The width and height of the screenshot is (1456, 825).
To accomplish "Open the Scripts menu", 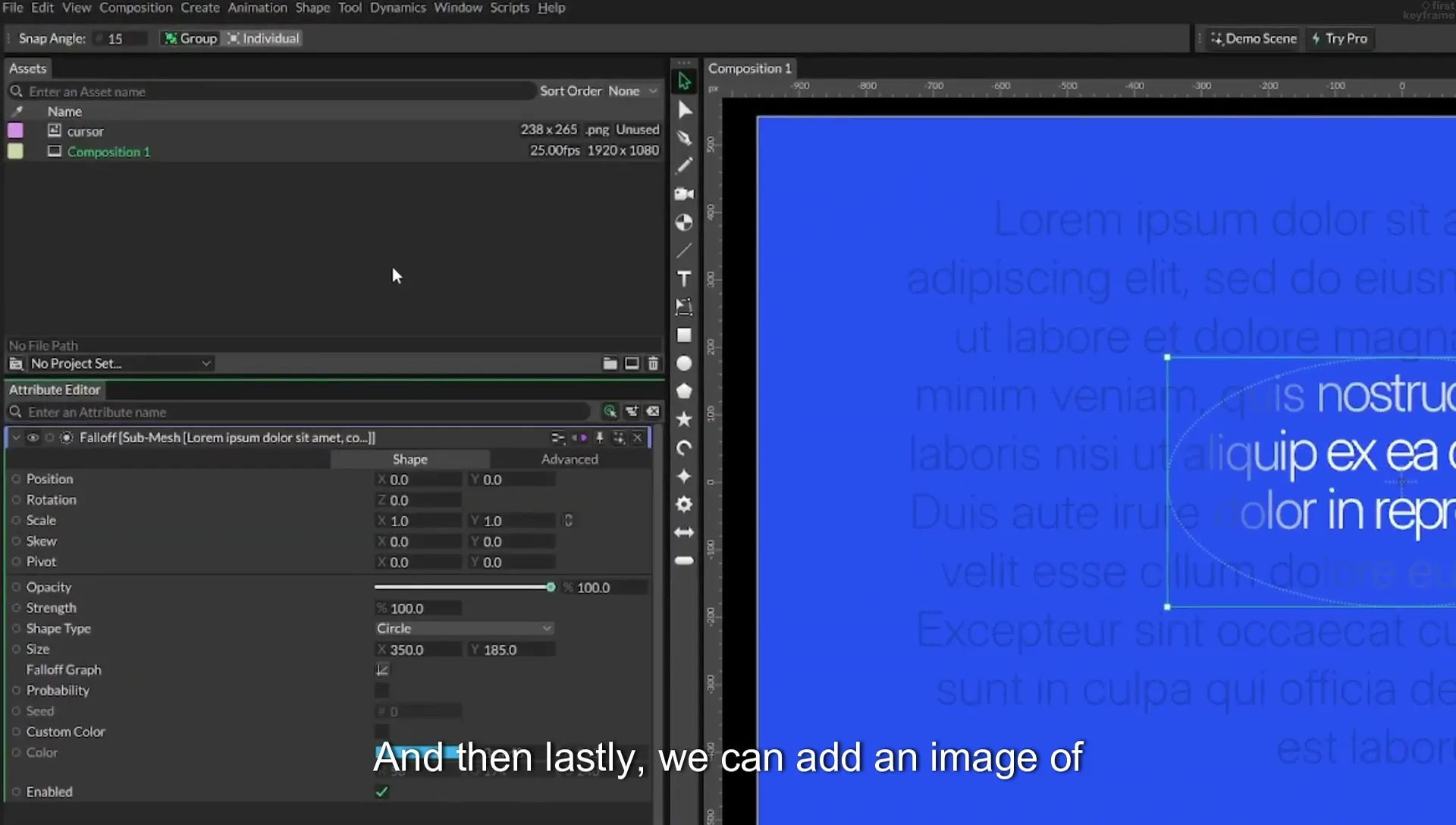I will tap(509, 8).
